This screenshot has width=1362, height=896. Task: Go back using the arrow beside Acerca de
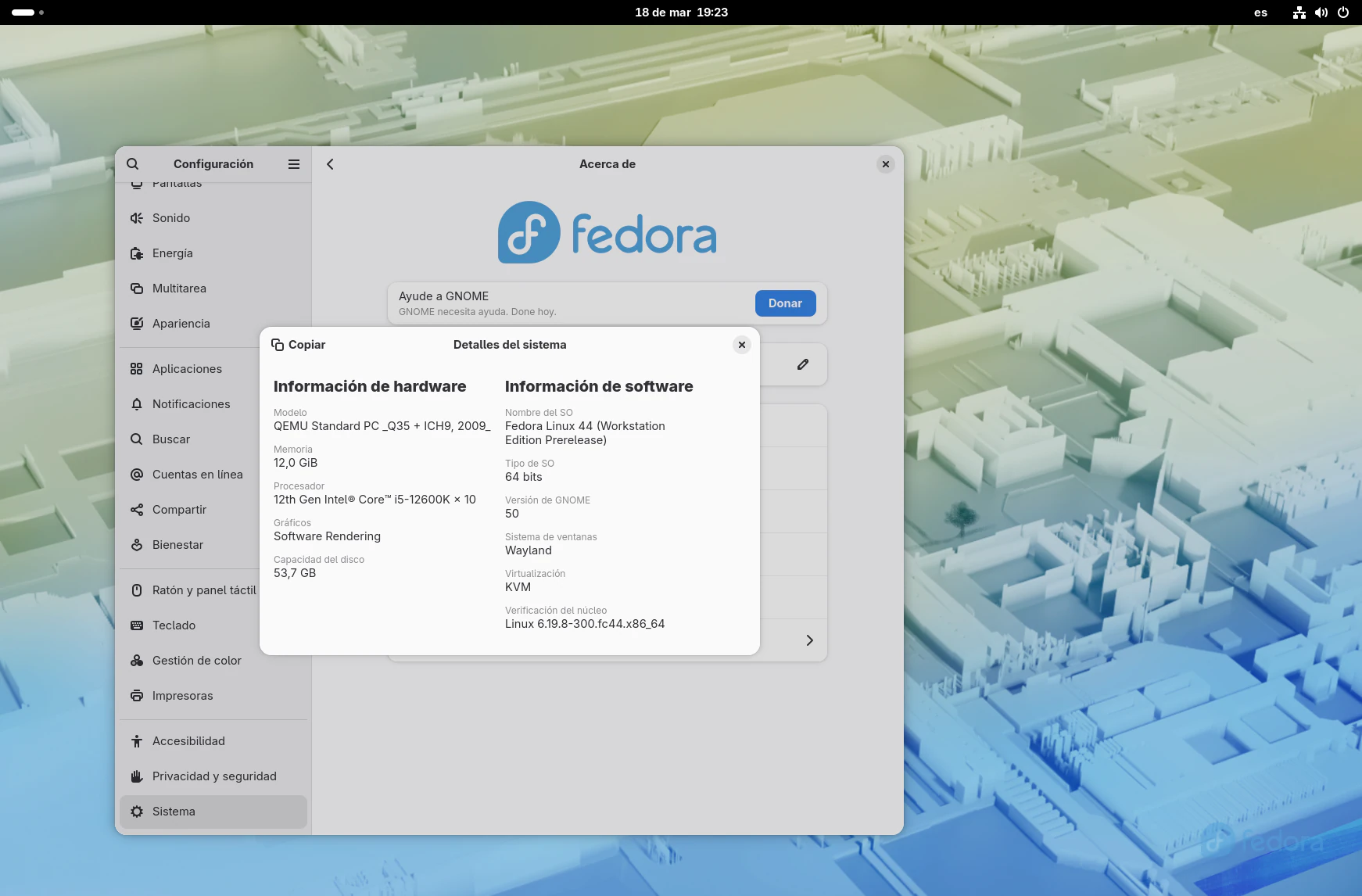coord(330,164)
